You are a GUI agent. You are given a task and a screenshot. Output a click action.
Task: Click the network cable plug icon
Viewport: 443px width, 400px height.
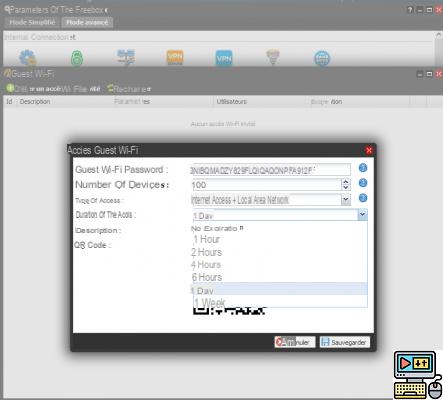273,57
